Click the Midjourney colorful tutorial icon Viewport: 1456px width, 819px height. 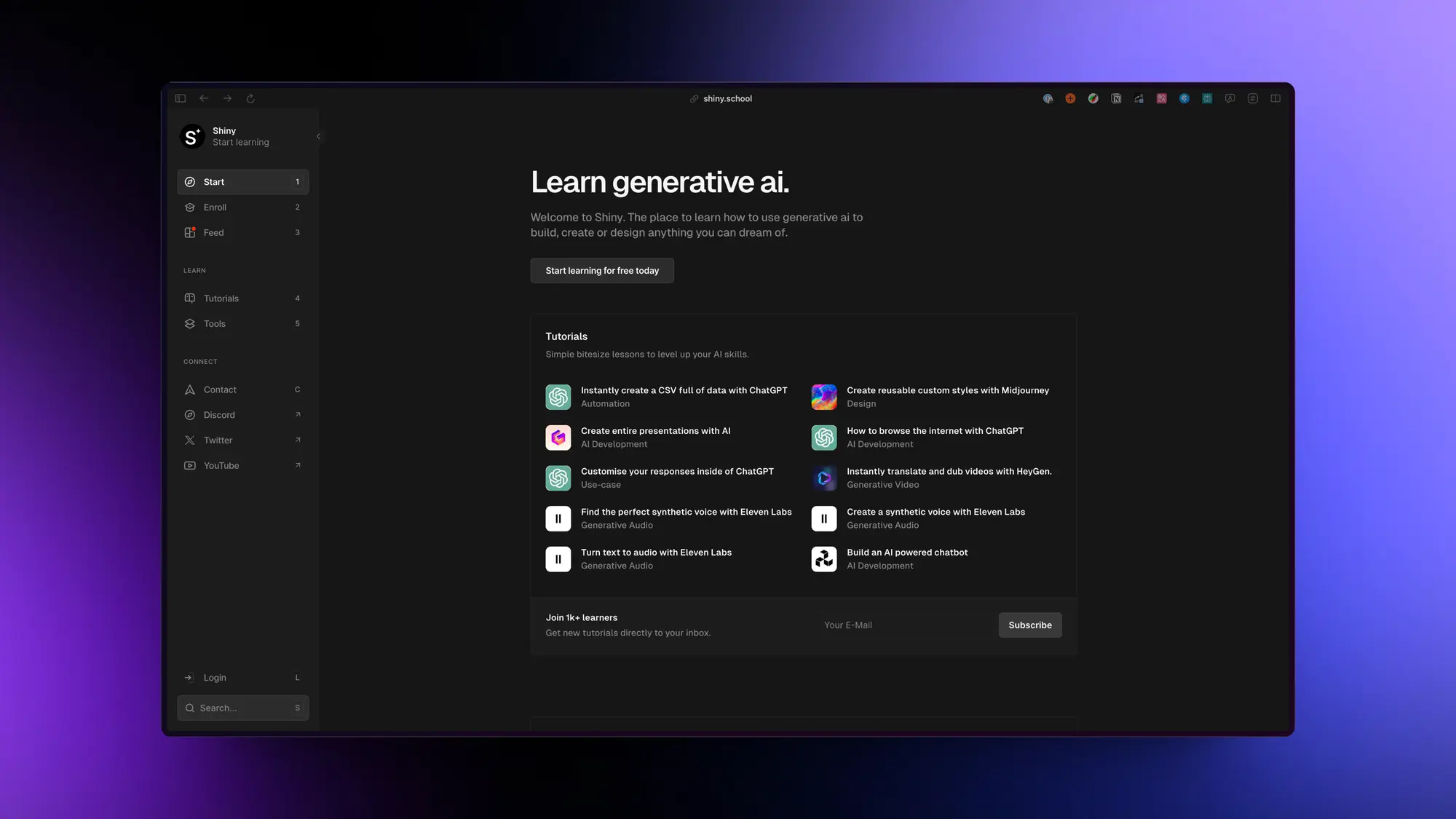click(x=824, y=397)
